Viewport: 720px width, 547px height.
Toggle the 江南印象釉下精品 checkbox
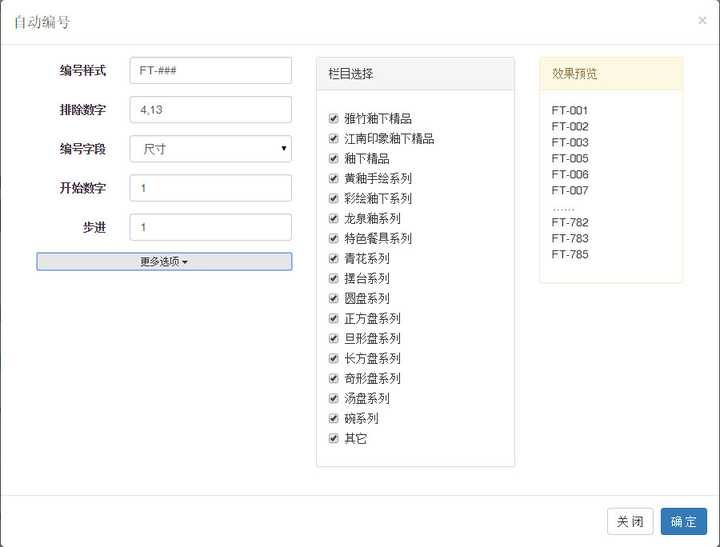tap(334, 138)
